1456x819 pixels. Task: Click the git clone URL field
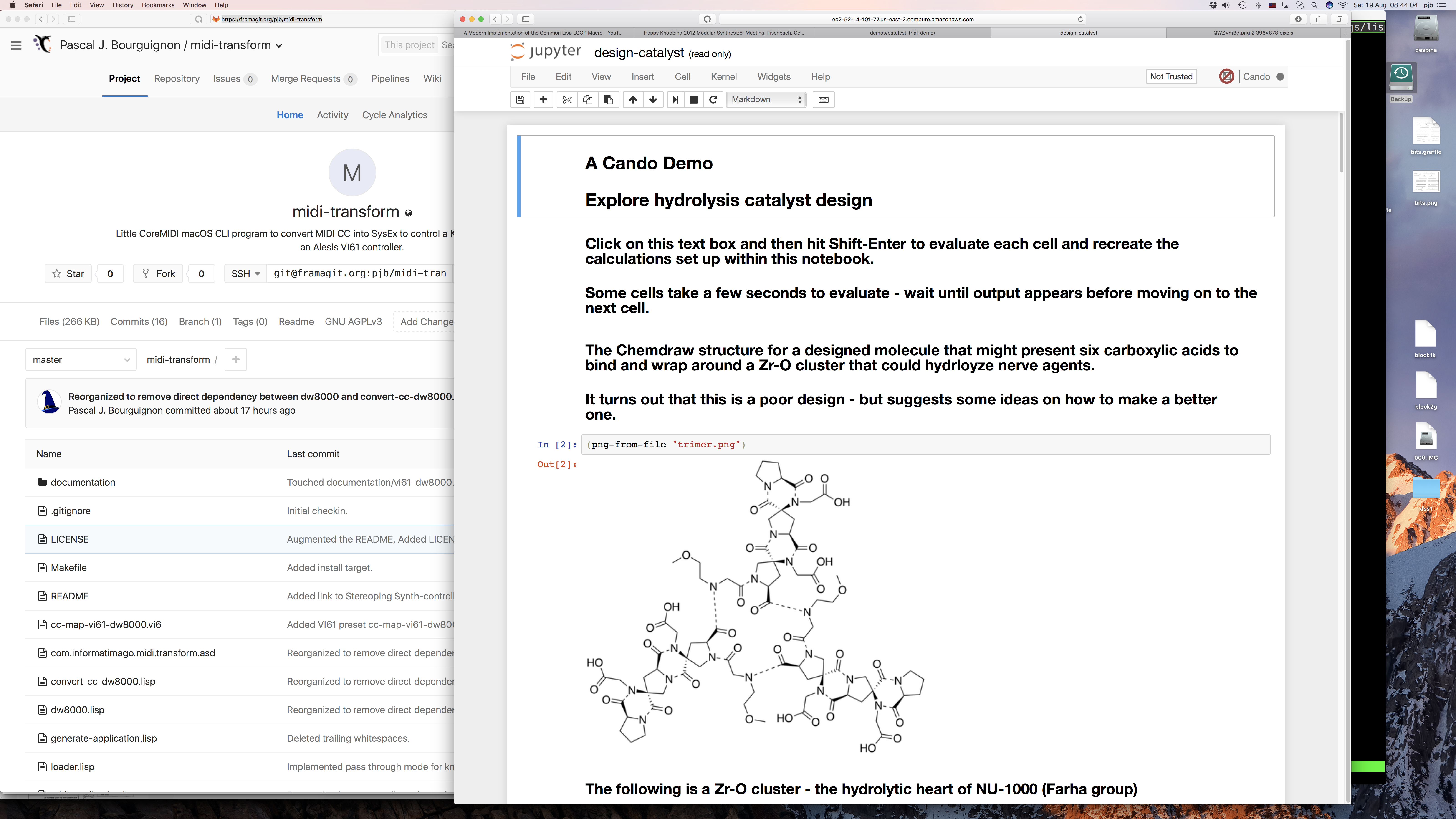coord(361,273)
